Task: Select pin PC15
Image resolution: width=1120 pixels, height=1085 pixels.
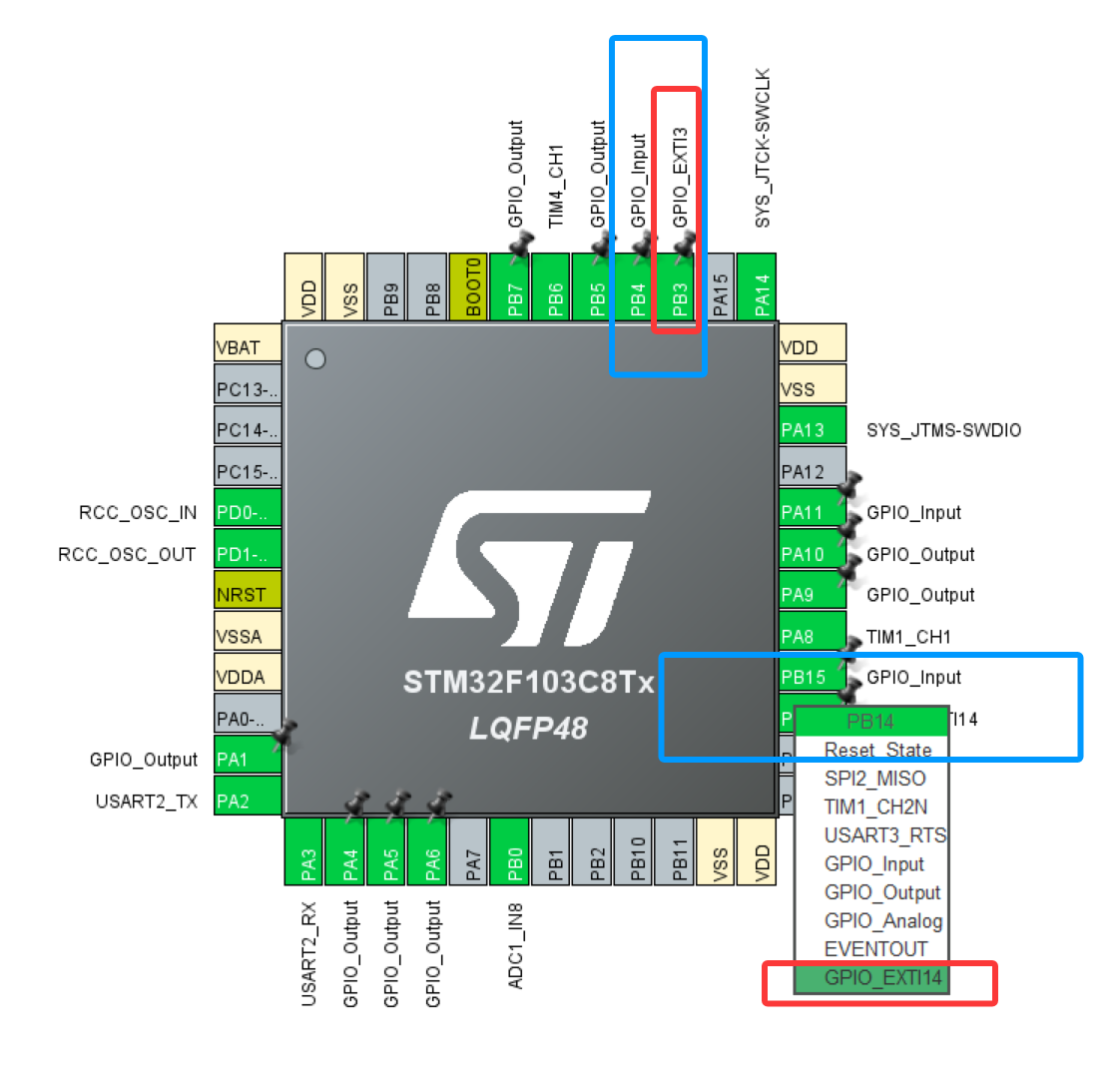Action: [248, 466]
